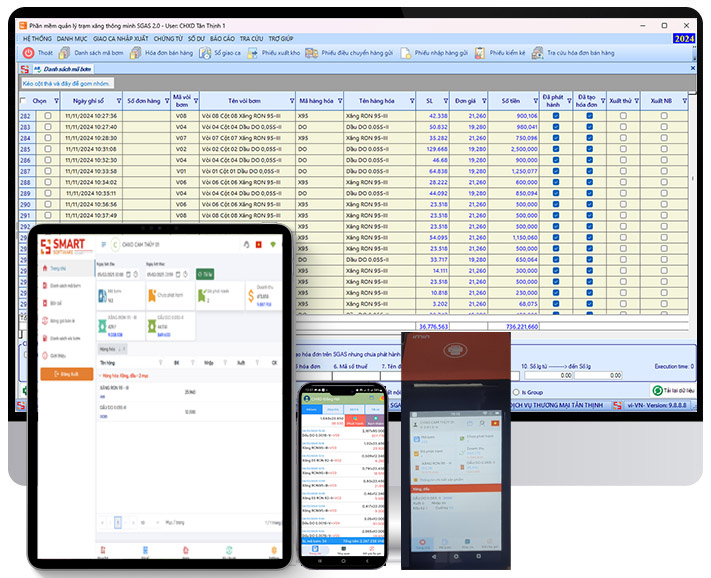The width and height of the screenshot is (711, 578).
Task: Click the total amount 736.221.660 cell
Action: pos(514,326)
